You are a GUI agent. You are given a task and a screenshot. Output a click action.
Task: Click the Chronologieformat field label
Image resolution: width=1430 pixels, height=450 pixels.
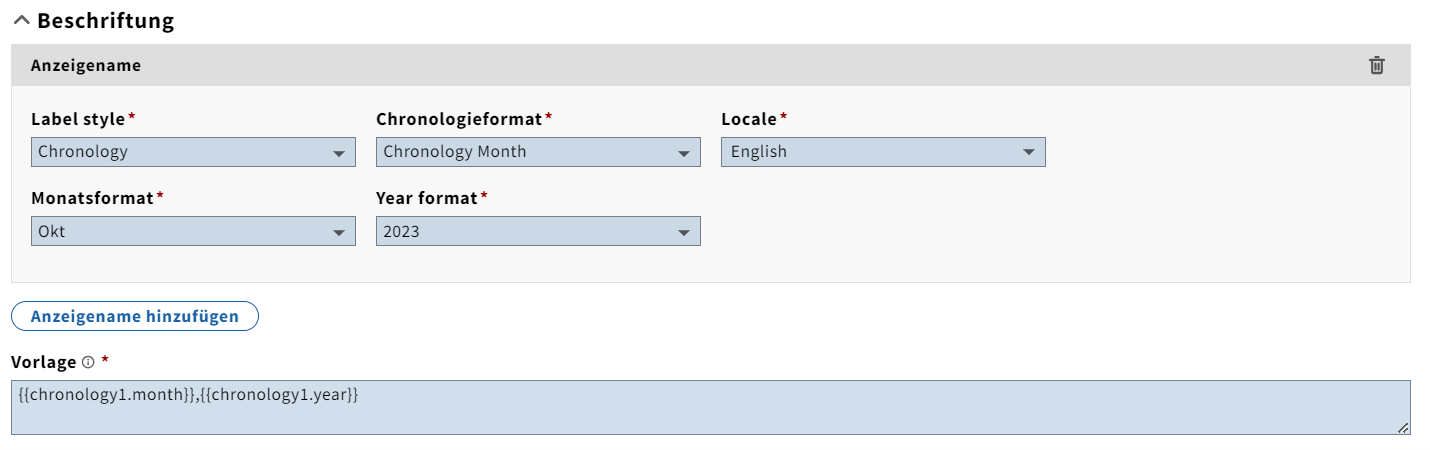tap(459, 119)
